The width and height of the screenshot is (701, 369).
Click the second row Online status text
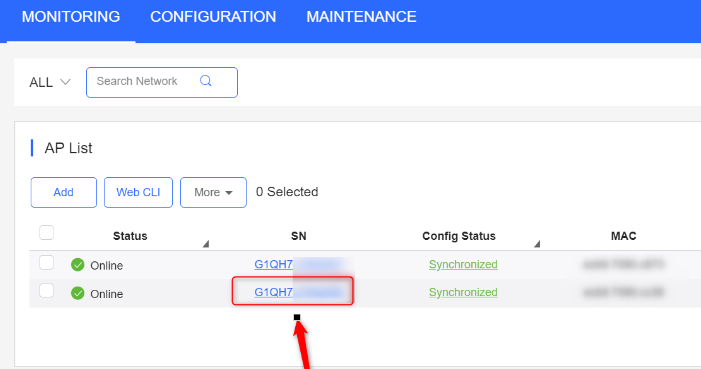point(106,294)
